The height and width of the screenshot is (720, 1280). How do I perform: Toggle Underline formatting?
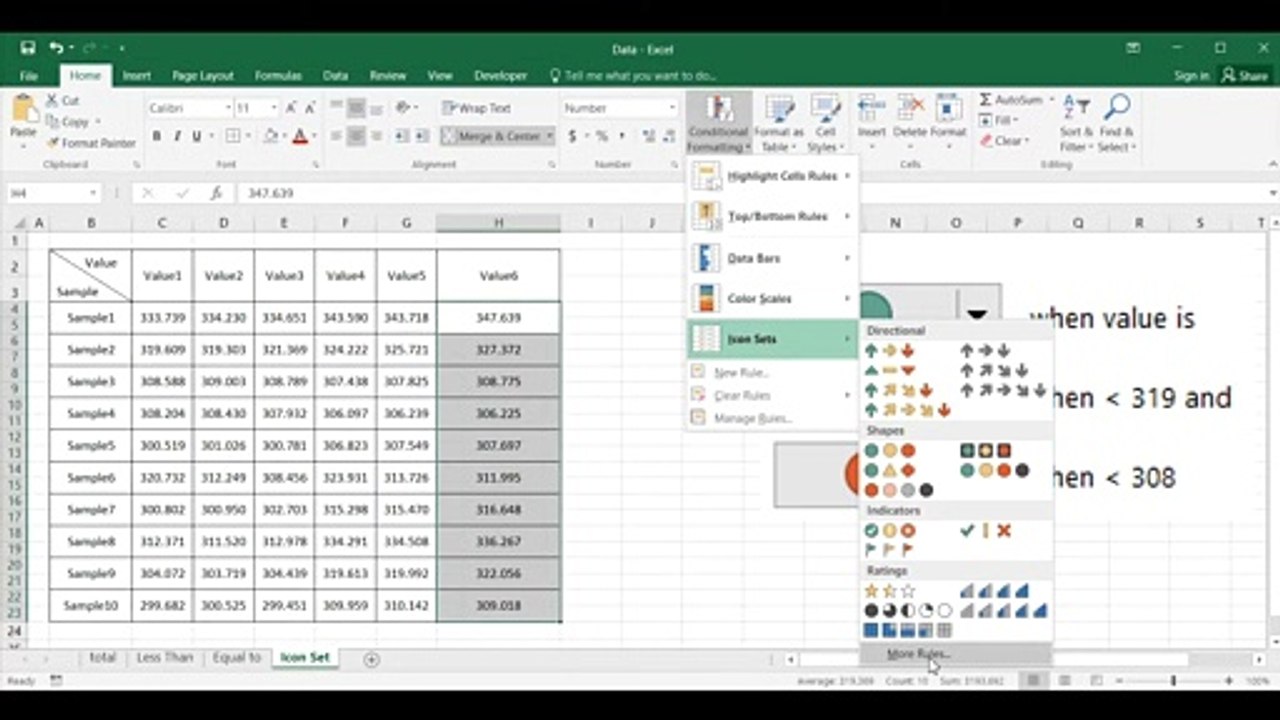point(196,136)
